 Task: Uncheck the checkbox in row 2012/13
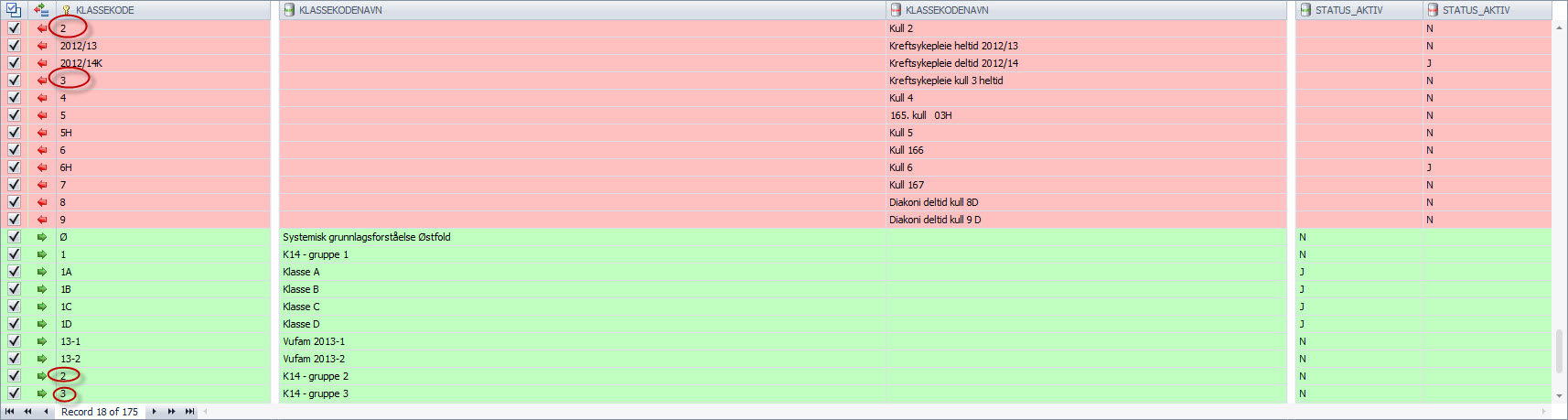tap(14, 46)
